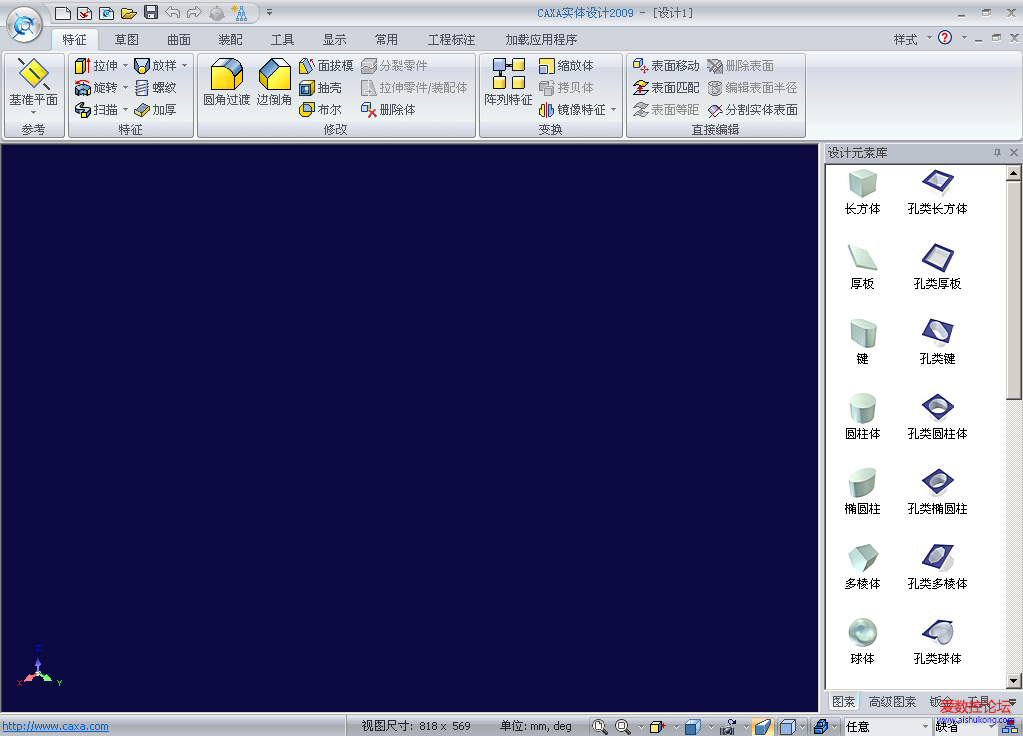1023x736 pixels.
Task: Click the down arrow of the library scrollbar
Action: [x=1014, y=681]
